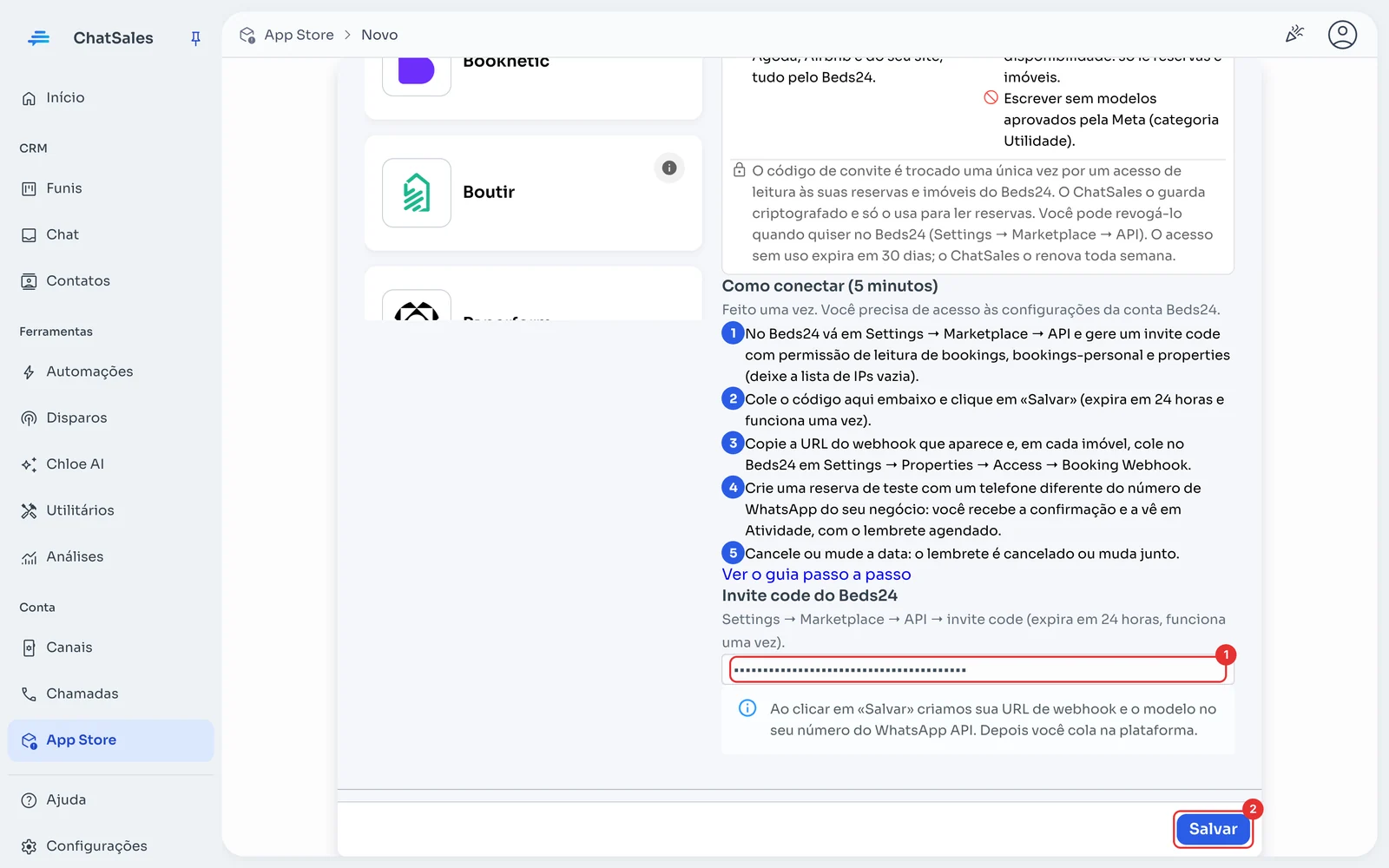Click the Novo breadcrumb item

pos(379,35)
